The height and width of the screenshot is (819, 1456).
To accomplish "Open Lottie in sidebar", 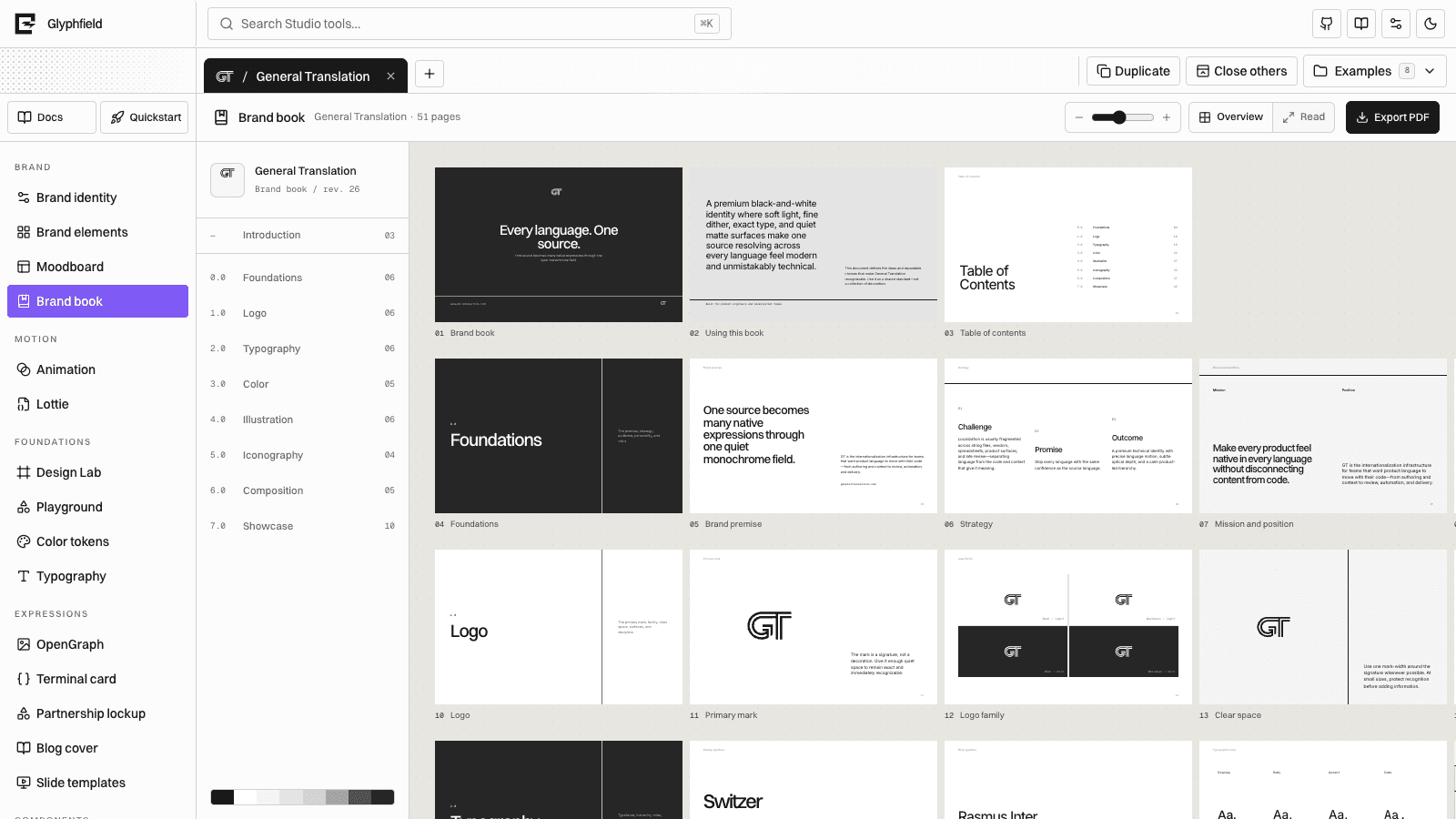I will tap(98, 404).
